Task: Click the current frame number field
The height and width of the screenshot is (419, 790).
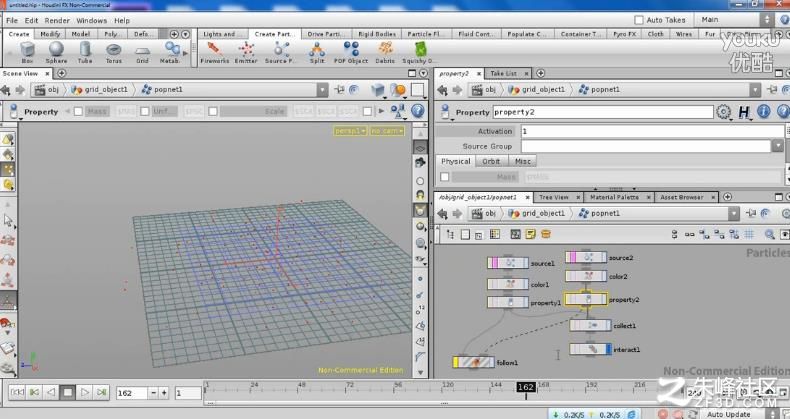Action: 131,392
